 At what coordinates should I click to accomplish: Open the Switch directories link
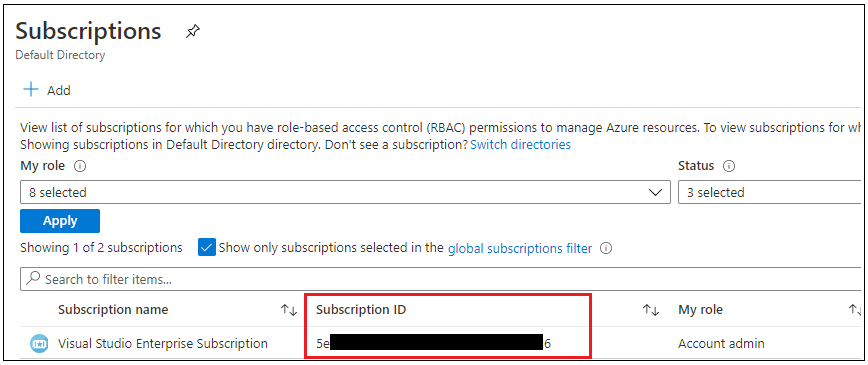click(x=520, y=145)
